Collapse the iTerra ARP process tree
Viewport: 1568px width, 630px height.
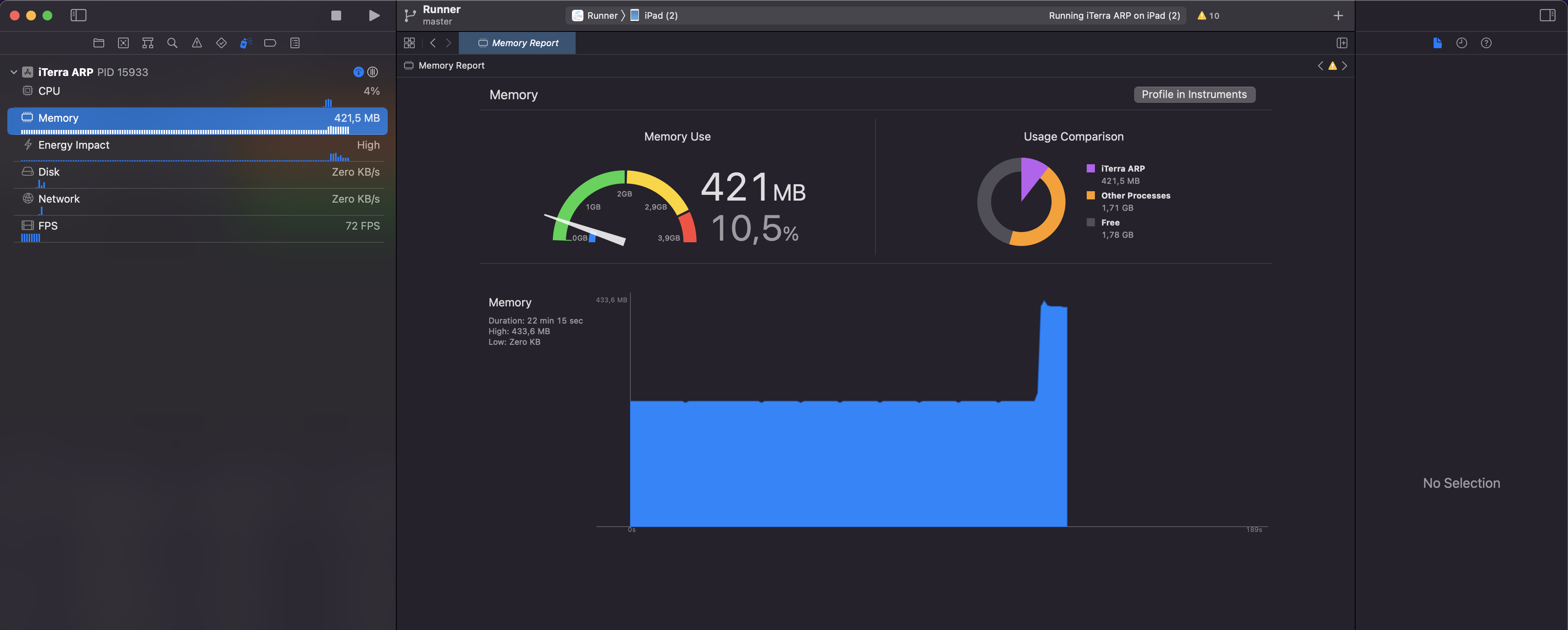(x=13, y=72)
